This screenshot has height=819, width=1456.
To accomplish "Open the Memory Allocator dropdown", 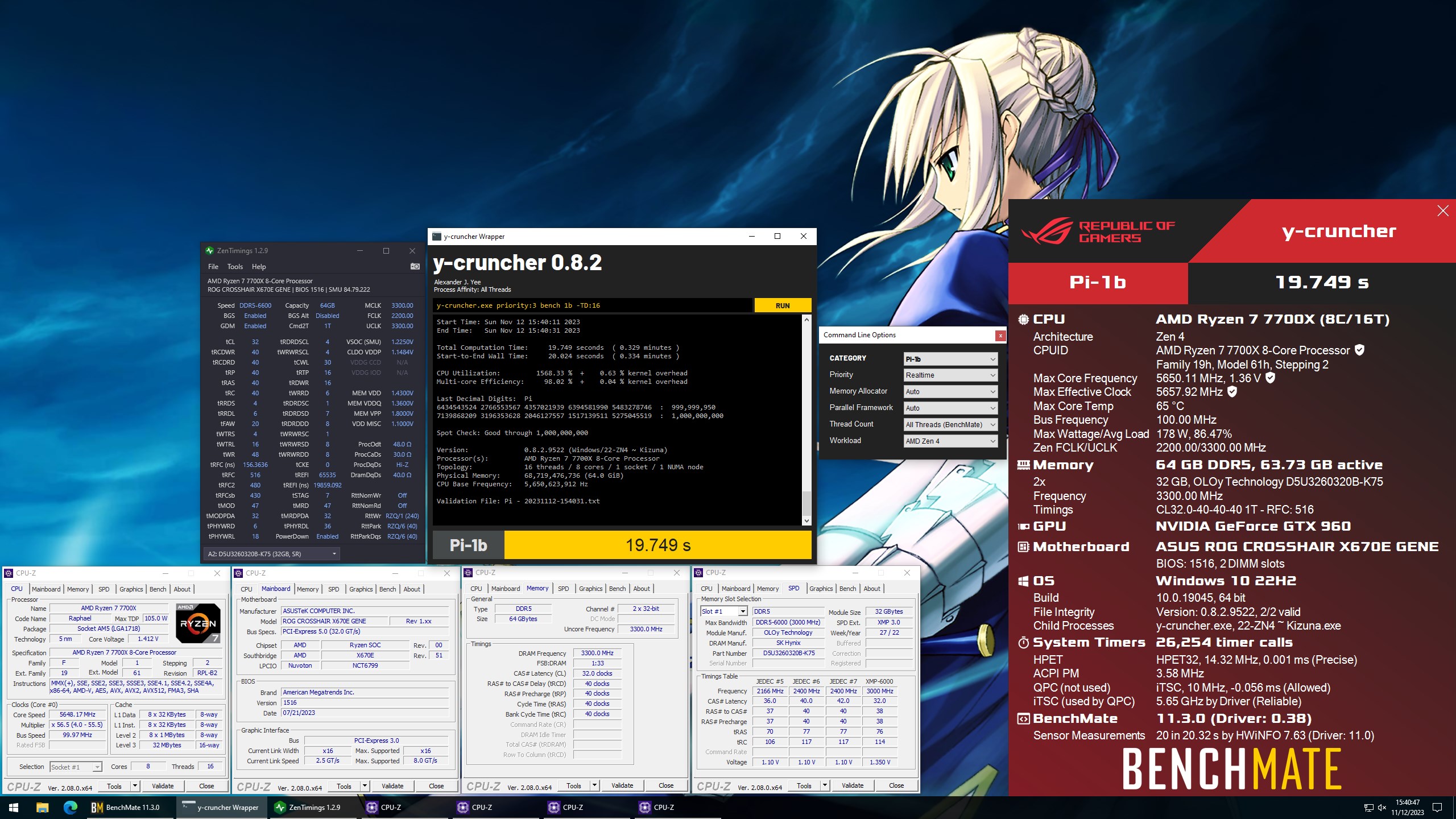I will (x=951, y=392).
